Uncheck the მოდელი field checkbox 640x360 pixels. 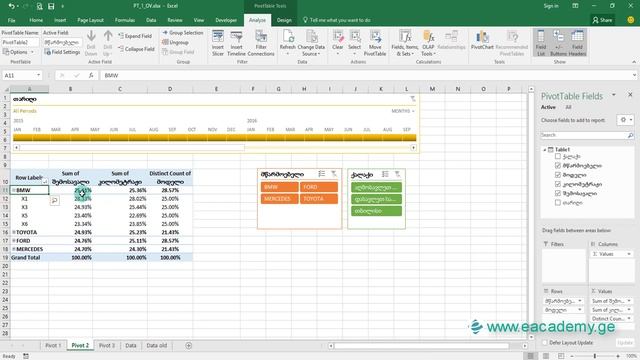click(x=558, y=175)
